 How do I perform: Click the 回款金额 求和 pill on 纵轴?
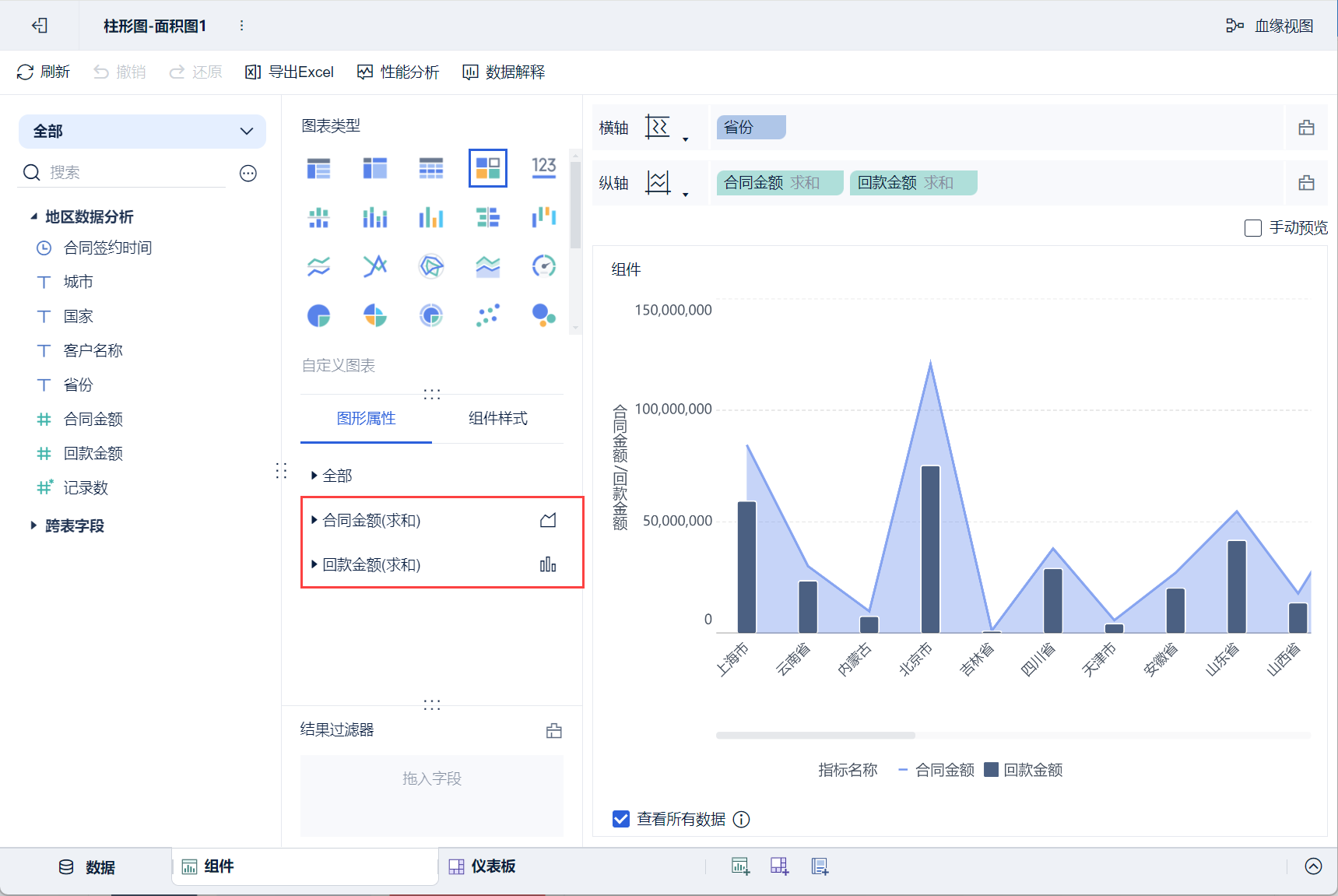click(914, 183)
